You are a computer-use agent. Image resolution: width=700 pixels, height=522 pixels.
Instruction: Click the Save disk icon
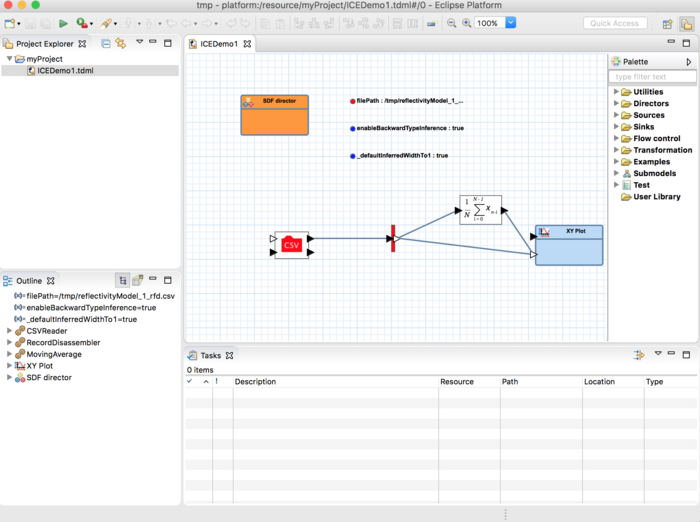pos(30,23)
